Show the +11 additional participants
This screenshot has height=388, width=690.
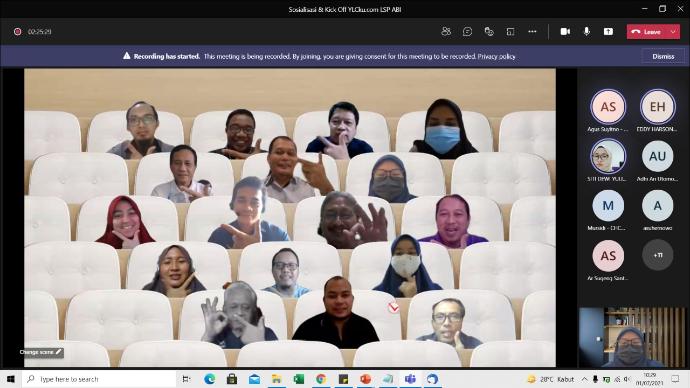pos(657,255)
